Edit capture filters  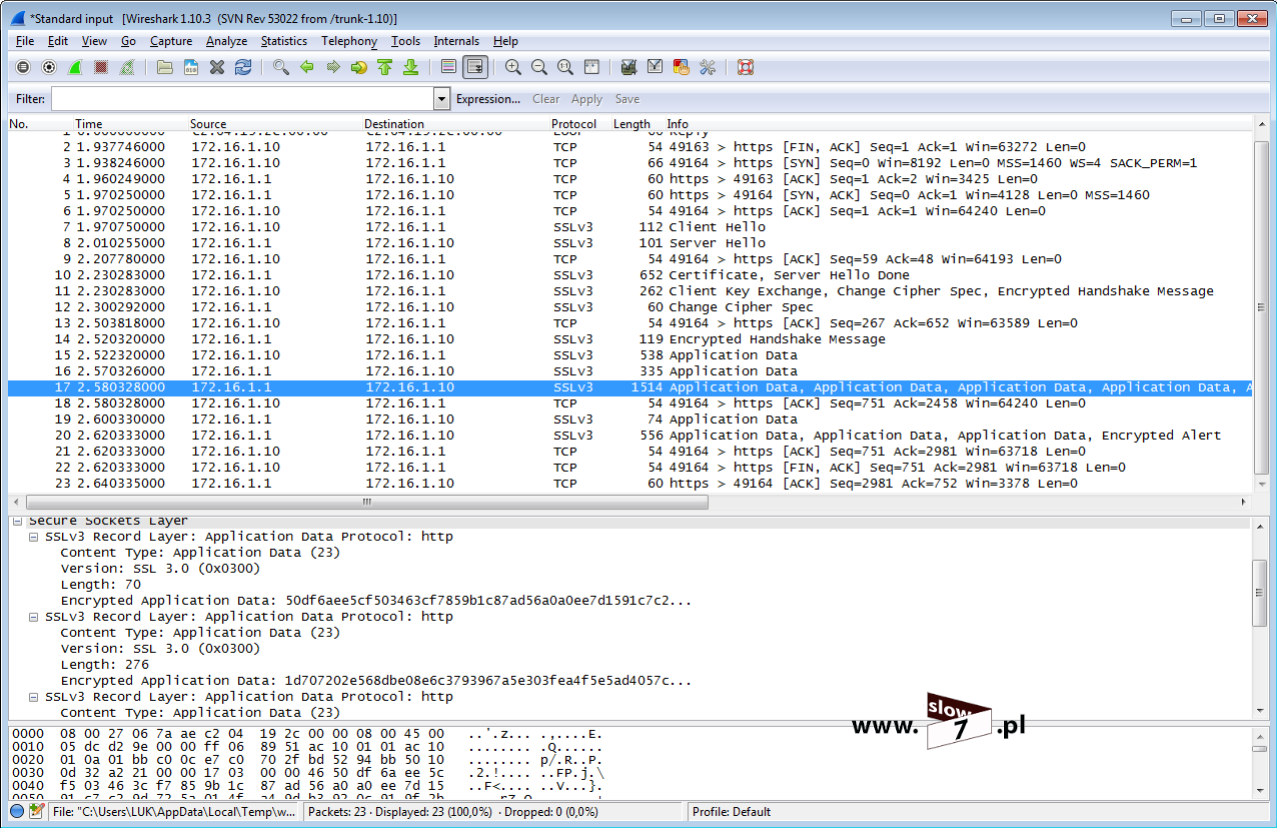pyautogui.click(x=629, y=67)
